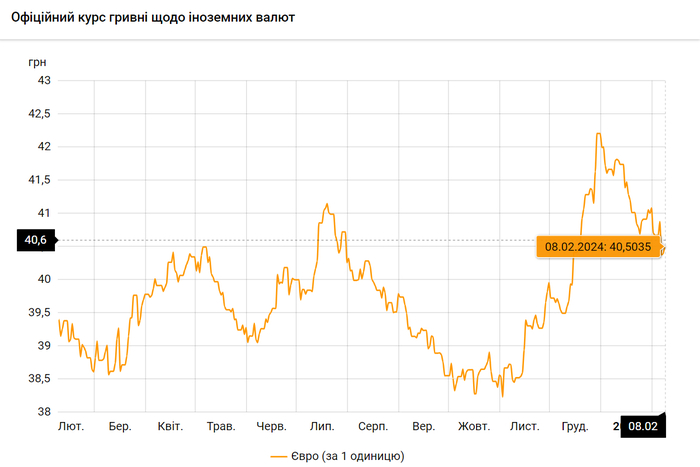Select the Серп. month axis label
Screen dimensions: 700x467
[x=373, y=427]
